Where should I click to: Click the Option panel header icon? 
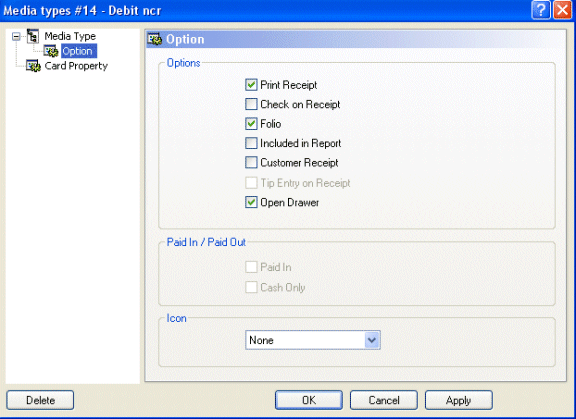[x=155, y=39]
